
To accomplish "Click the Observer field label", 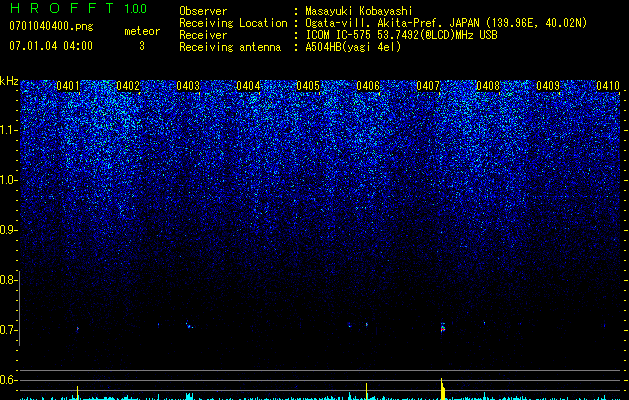I will (203, 11).
